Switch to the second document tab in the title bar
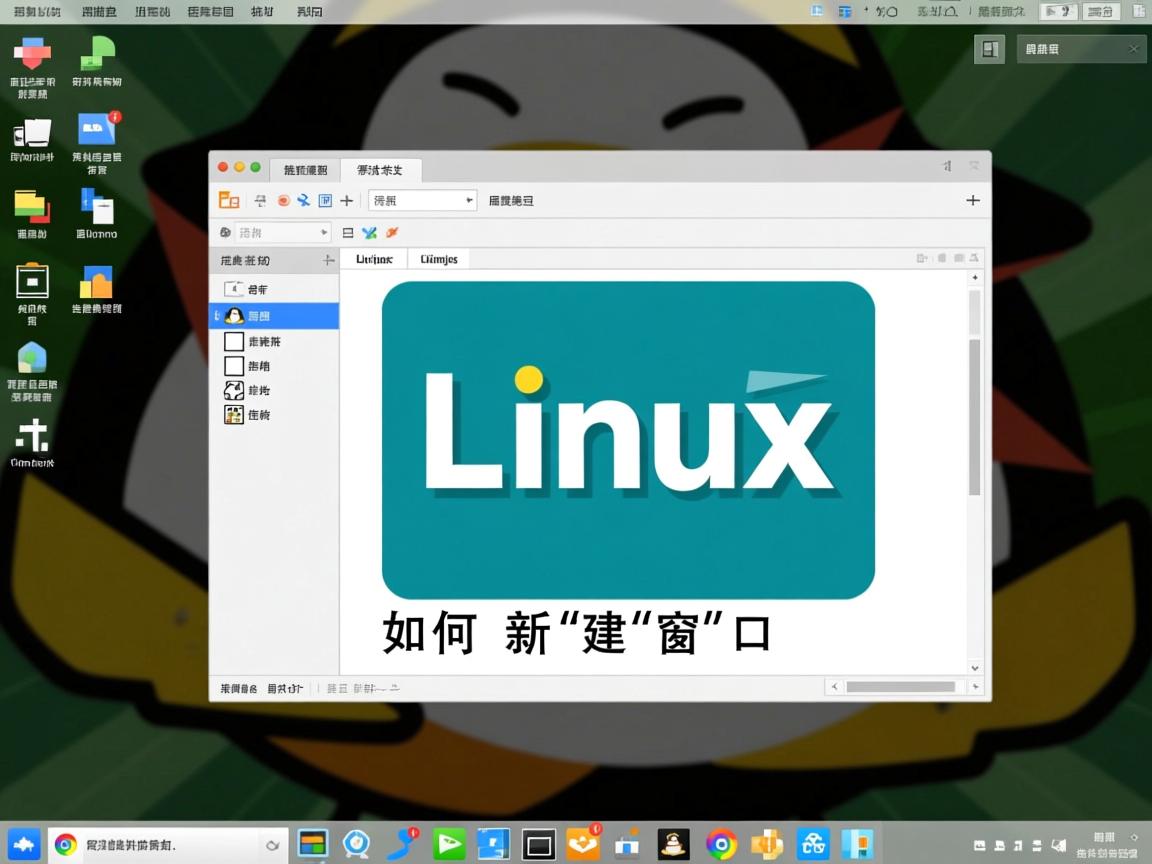The image size is (1152, 864). click(380, 170)
